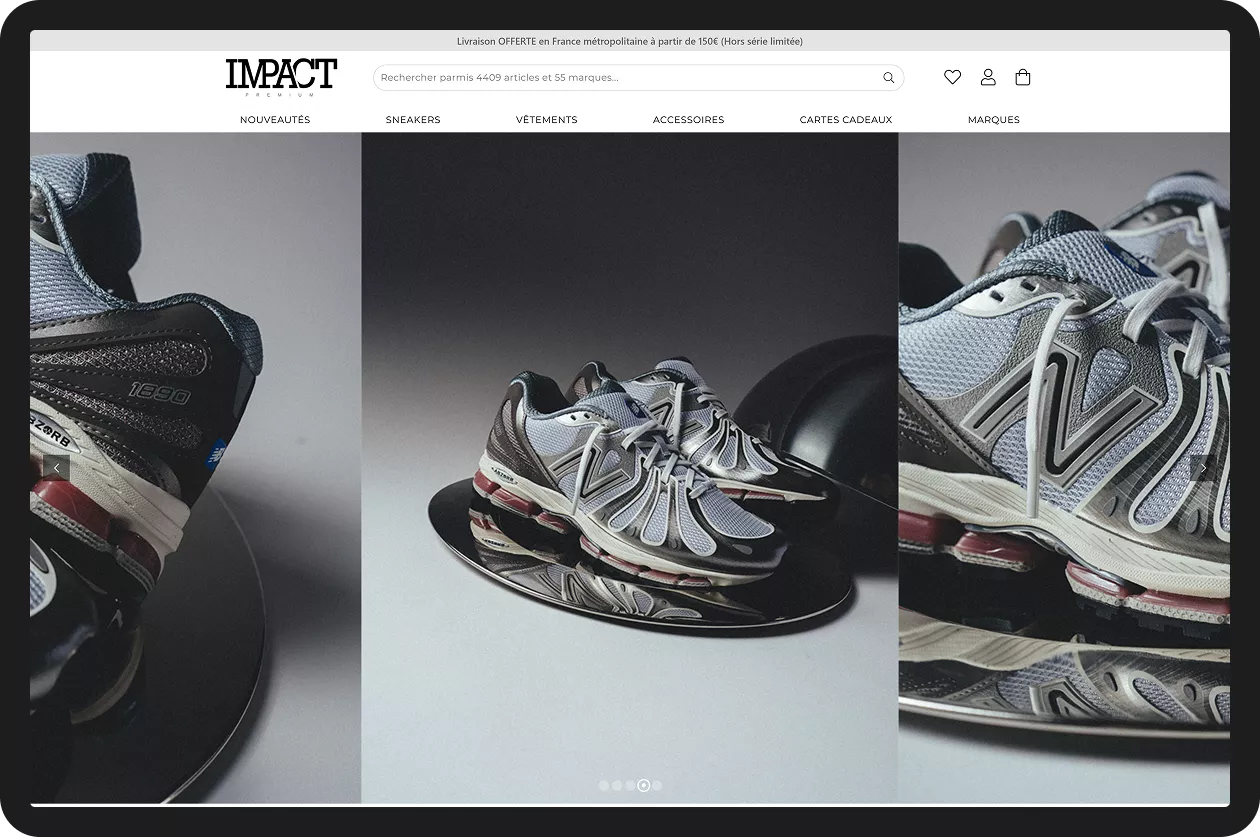This screenshot has width=1260, height=837.
Task: Click the magnifier search icon
Action: click(x=888, y=78)
